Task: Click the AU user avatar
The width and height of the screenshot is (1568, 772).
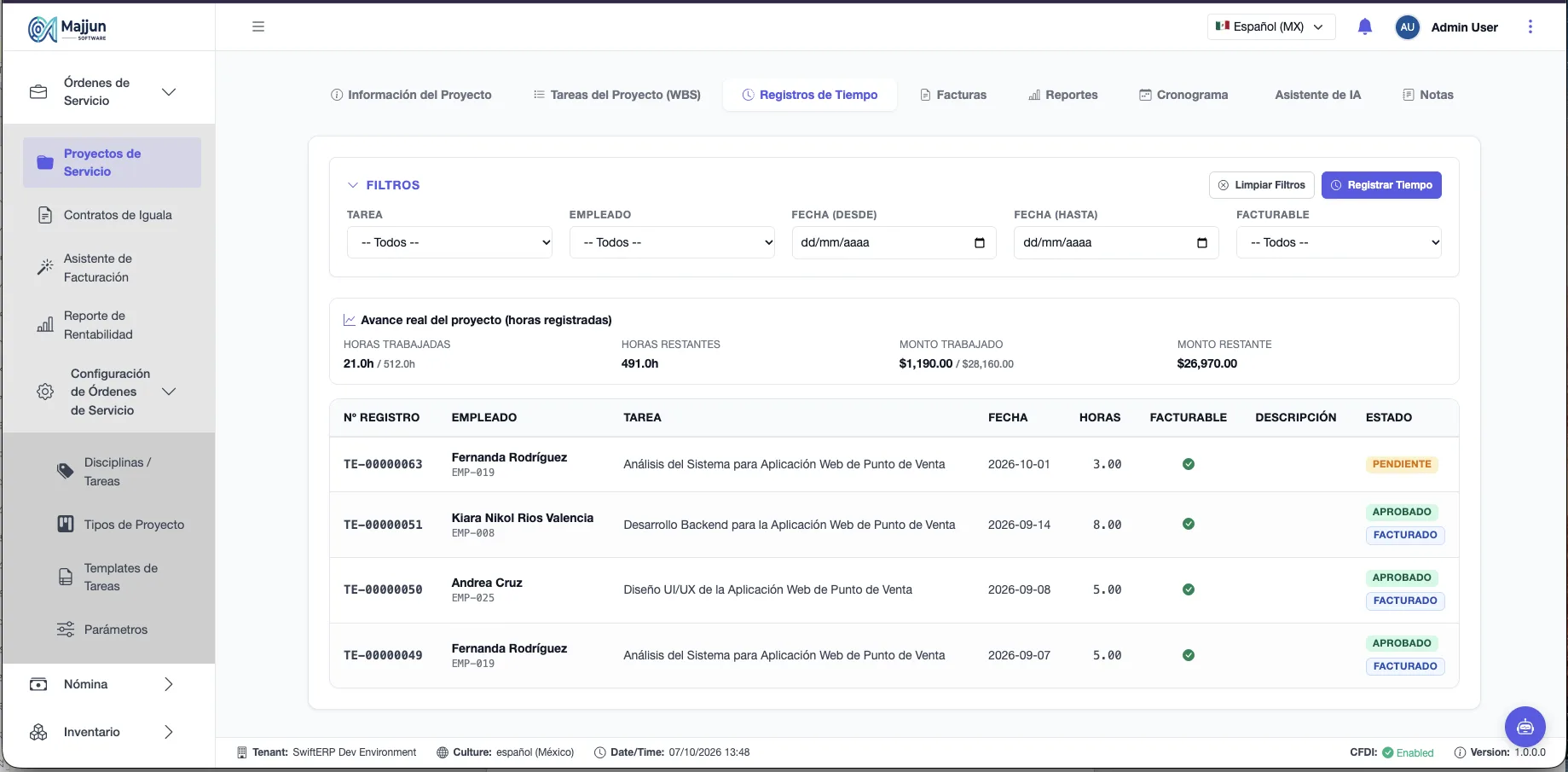Action: [x=1407, y=27]
